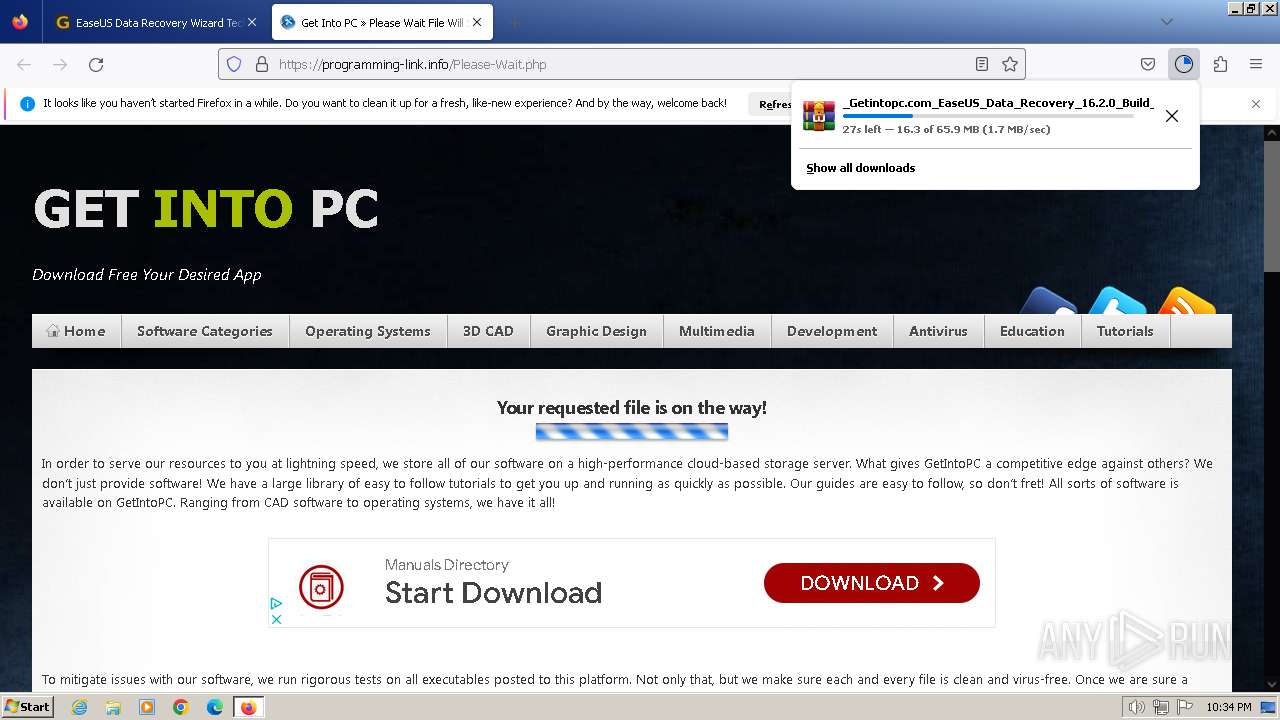Open the Multimedia menu
Screen dimensions: 1280x720
pyautogui.click(x=717, y=331)
